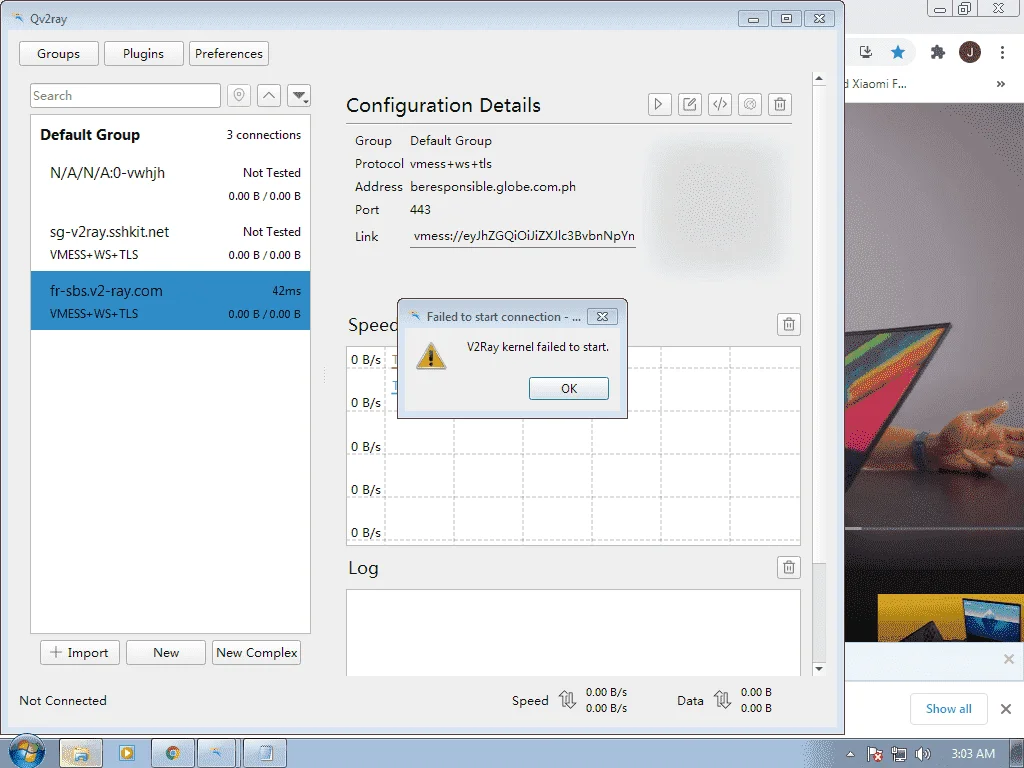The height and width of the screenshot is (768, 1024).
Task: Edit connection as JSON code icon
Action: (720, 104)
